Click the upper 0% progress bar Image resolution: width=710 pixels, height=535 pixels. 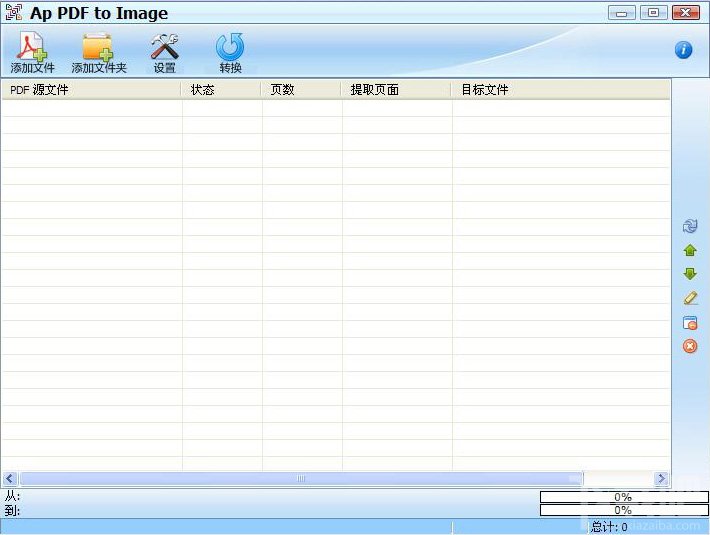click(624, 497)
